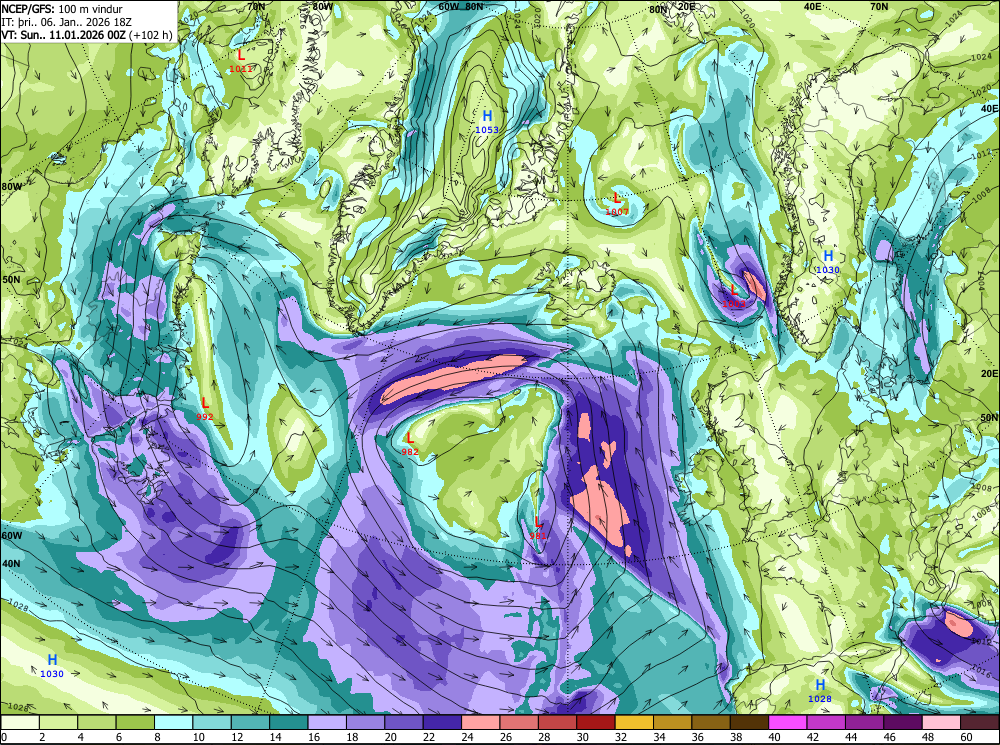Click the legend swatch between 0 and 2
Screen dimensions: 1000x745
coord(20,722)
